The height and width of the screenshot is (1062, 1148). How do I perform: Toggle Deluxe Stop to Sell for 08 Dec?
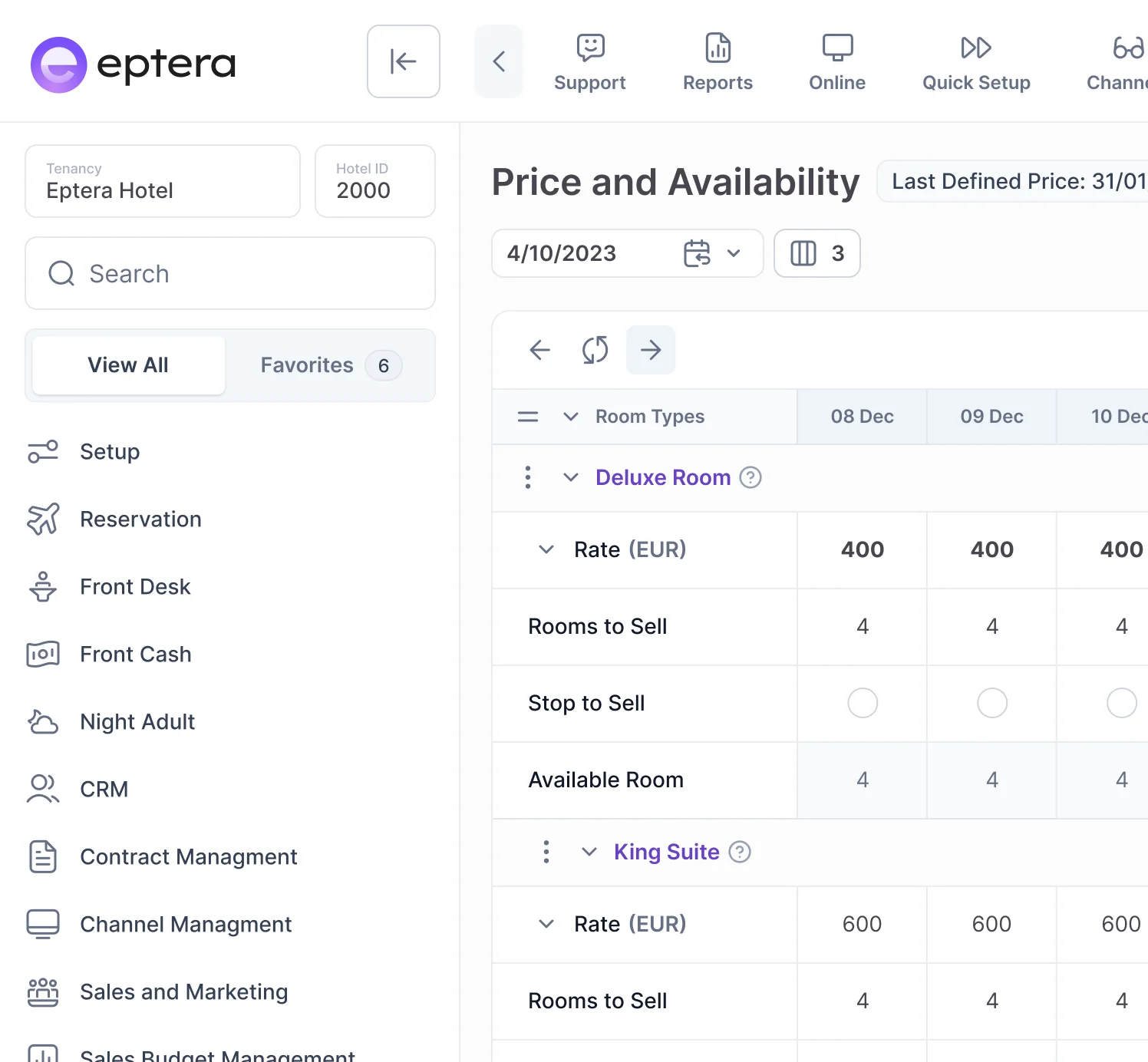[x=863, y=703]
